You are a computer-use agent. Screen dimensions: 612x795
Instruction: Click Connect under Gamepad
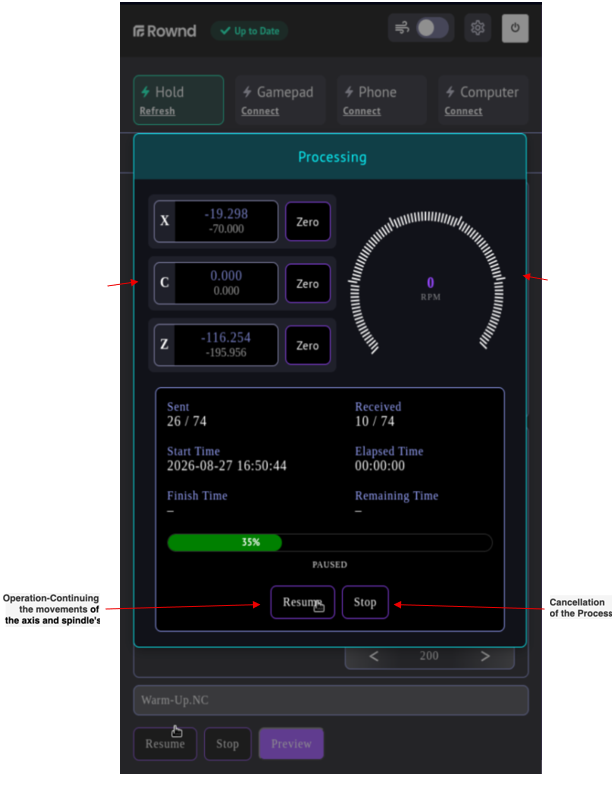[x=260, y=111]
